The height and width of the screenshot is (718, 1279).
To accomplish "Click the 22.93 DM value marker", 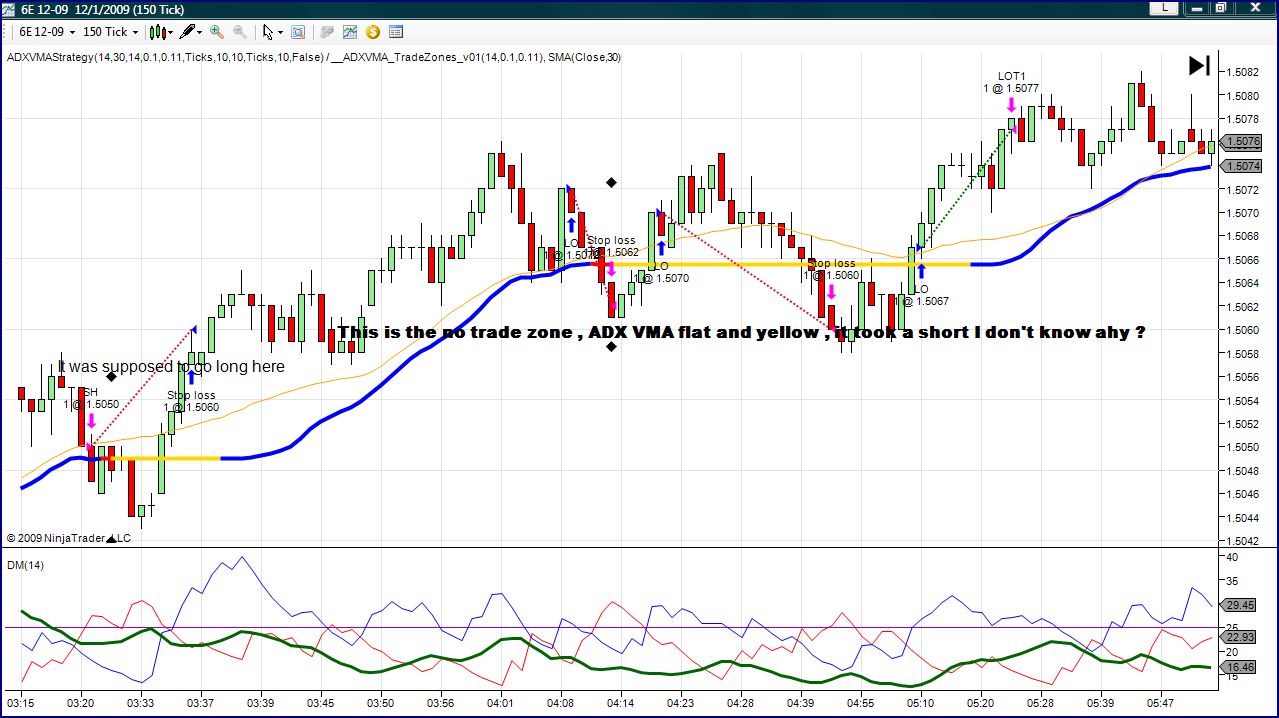I will 1240,637.
